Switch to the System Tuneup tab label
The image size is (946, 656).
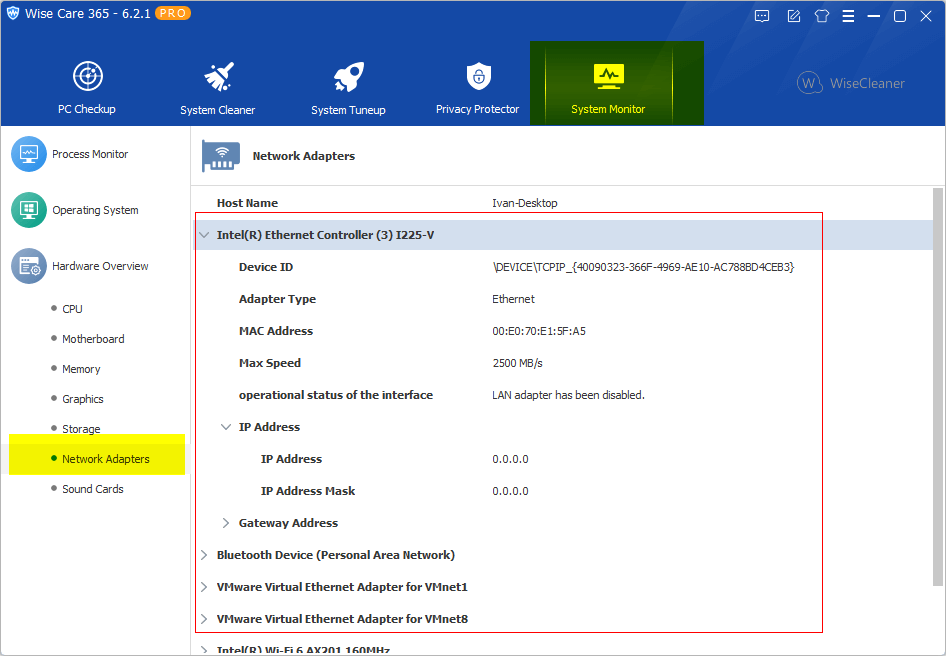348,110
